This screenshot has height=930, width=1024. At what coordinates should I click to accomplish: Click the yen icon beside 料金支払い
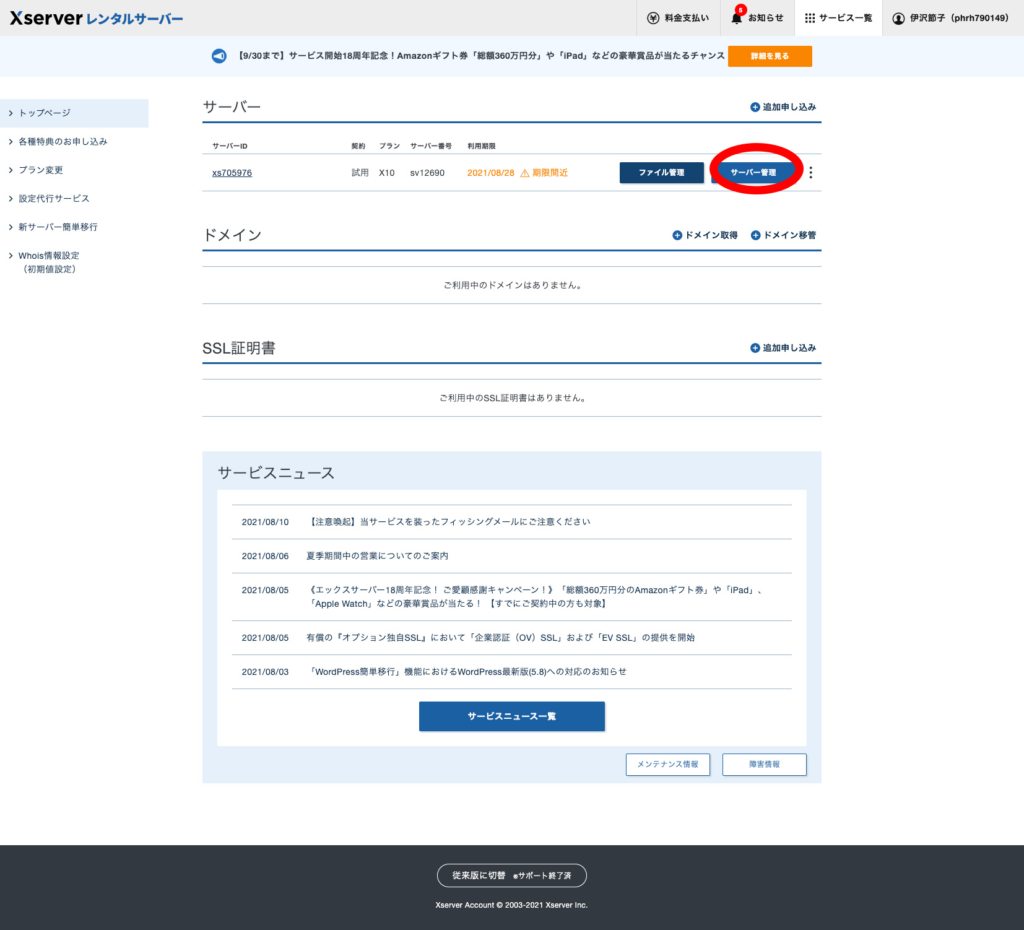653,18
